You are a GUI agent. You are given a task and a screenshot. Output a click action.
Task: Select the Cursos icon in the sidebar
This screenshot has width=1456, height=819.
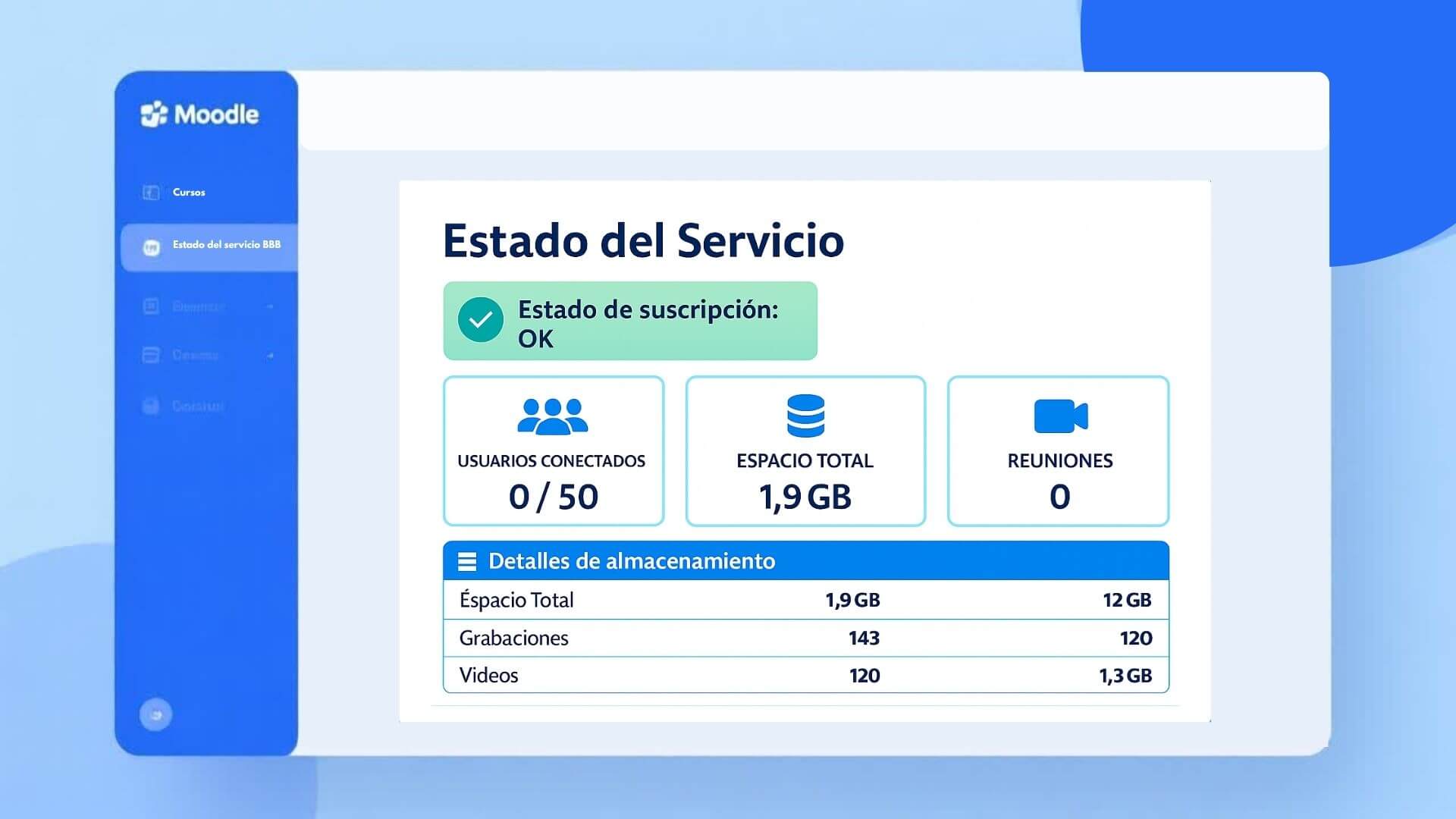pos(151,192)
